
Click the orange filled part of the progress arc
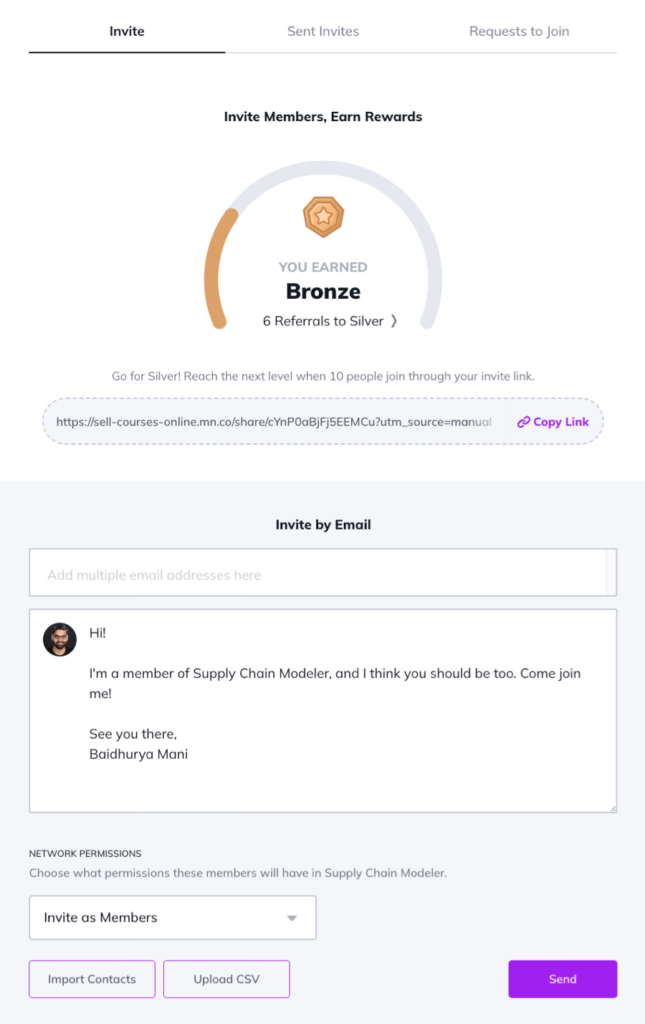214,270
